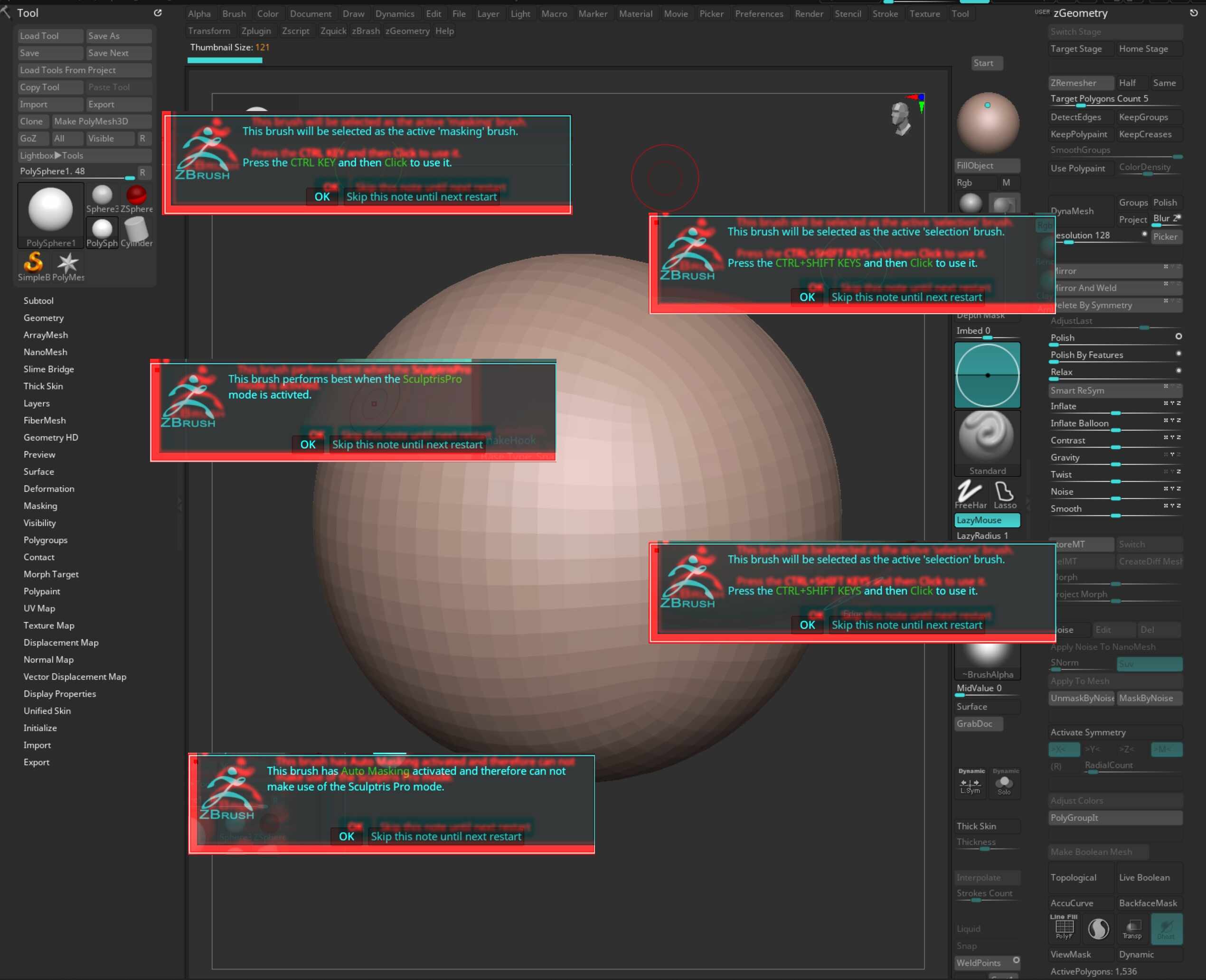Screen dimensions: 1206x980
Task: Toggle LazyMouse on or off
Action: (x=987, y=520)
